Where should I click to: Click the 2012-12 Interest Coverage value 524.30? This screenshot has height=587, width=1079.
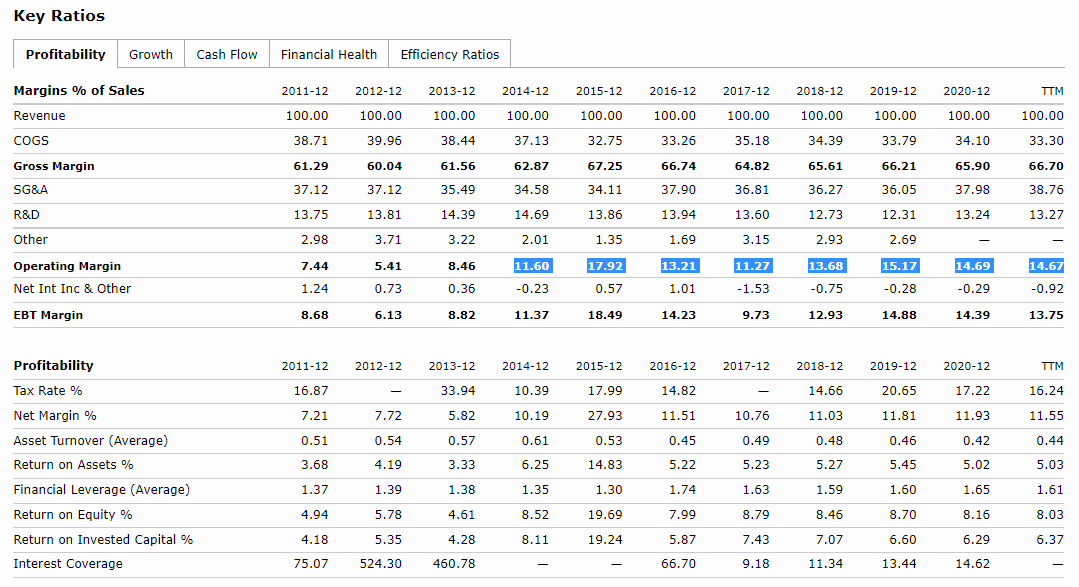pyautogui.click(x=381, y=564)
